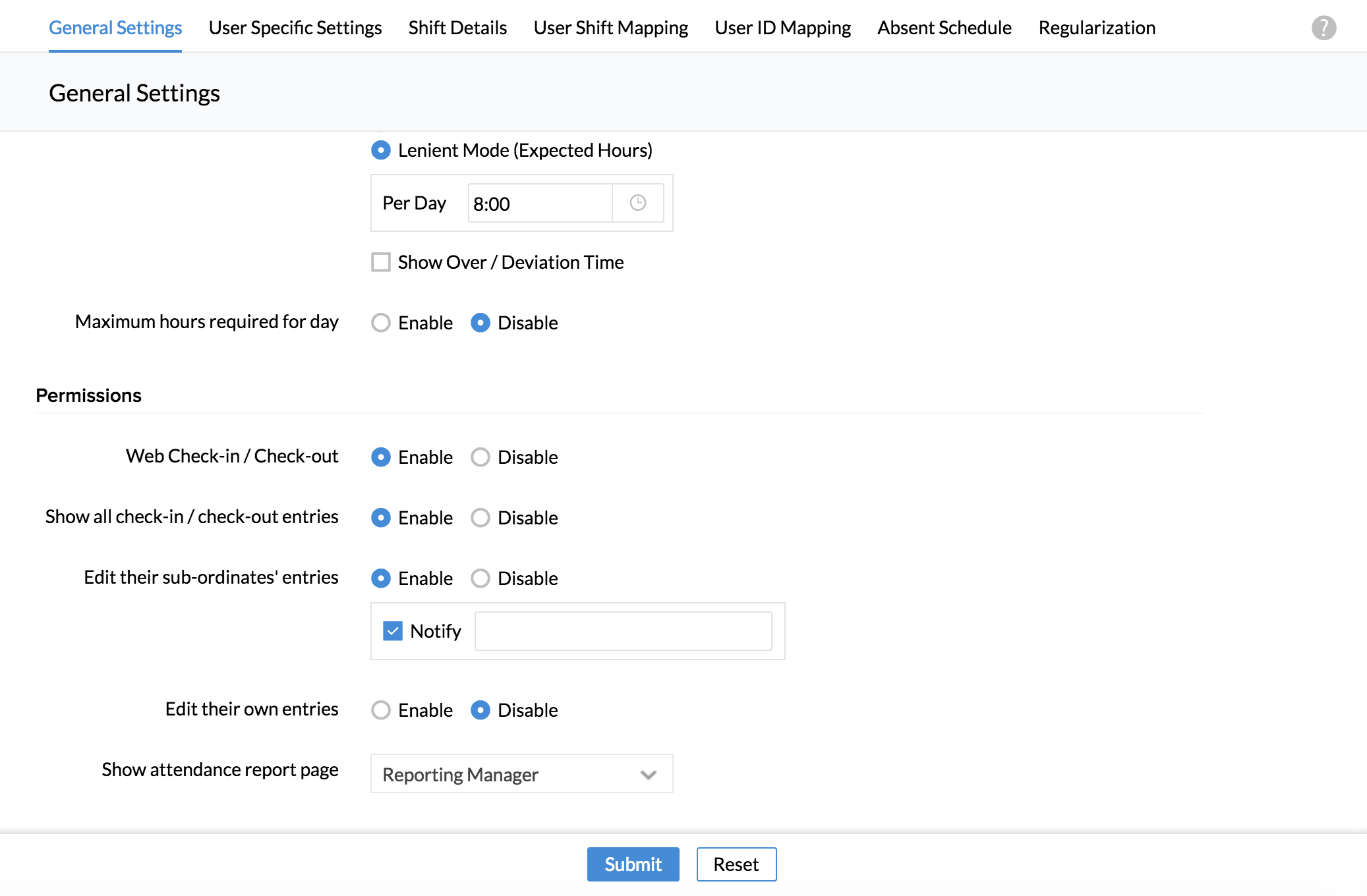Open the Regularization tab
The width and height of the screenshot is (1367, 896).
click(x=1097, y=28)
